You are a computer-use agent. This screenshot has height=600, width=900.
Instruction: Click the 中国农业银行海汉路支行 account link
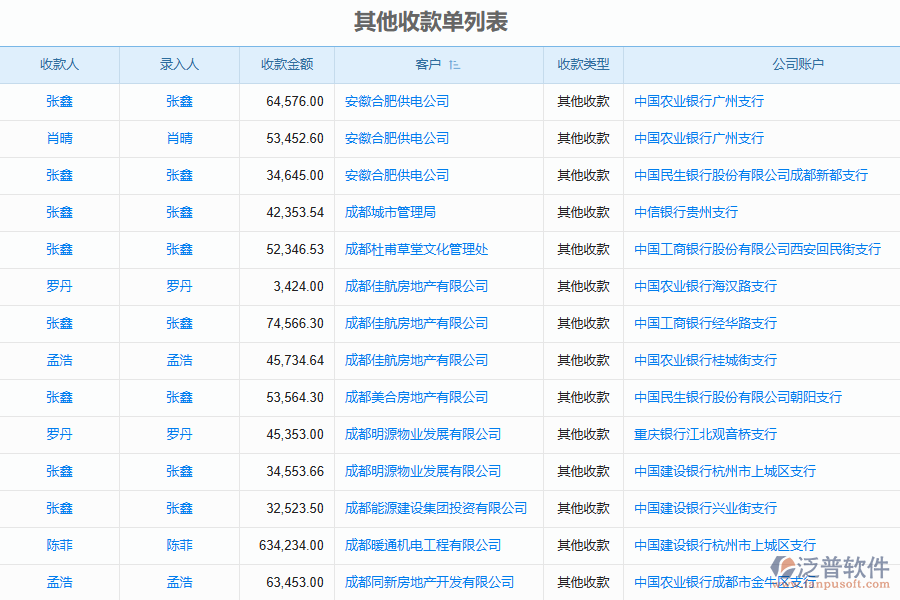click(705, 286)
